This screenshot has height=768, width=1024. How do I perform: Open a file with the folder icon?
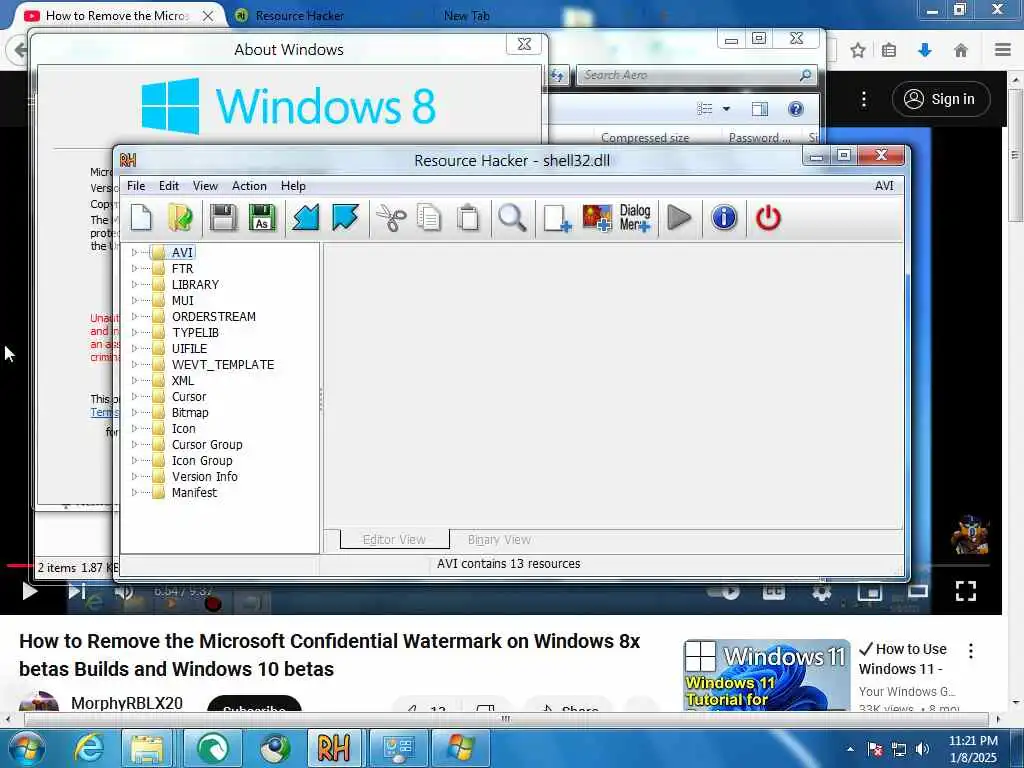click(181, 217)
